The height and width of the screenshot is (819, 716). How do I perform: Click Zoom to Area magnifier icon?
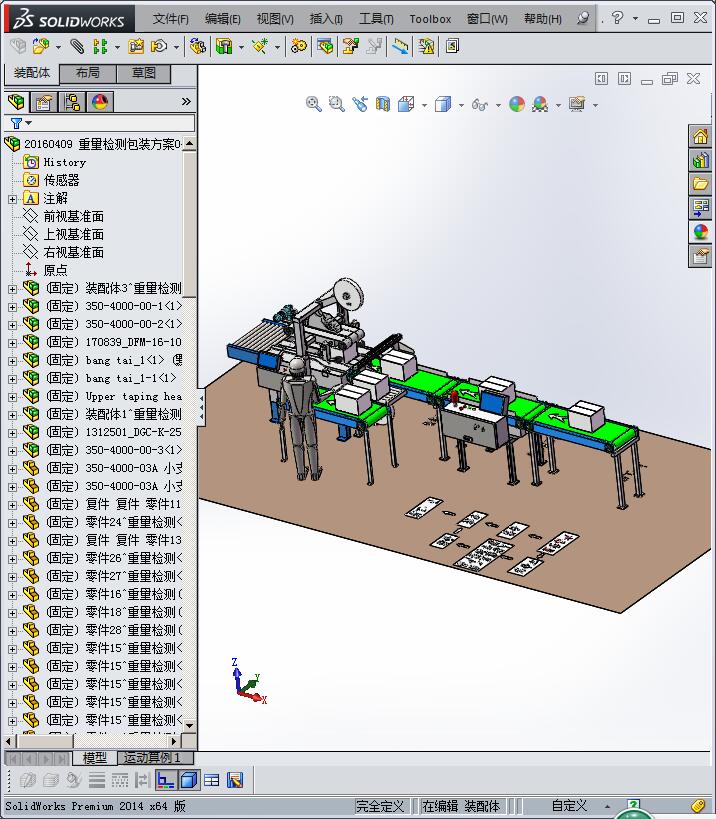point(337,104)
